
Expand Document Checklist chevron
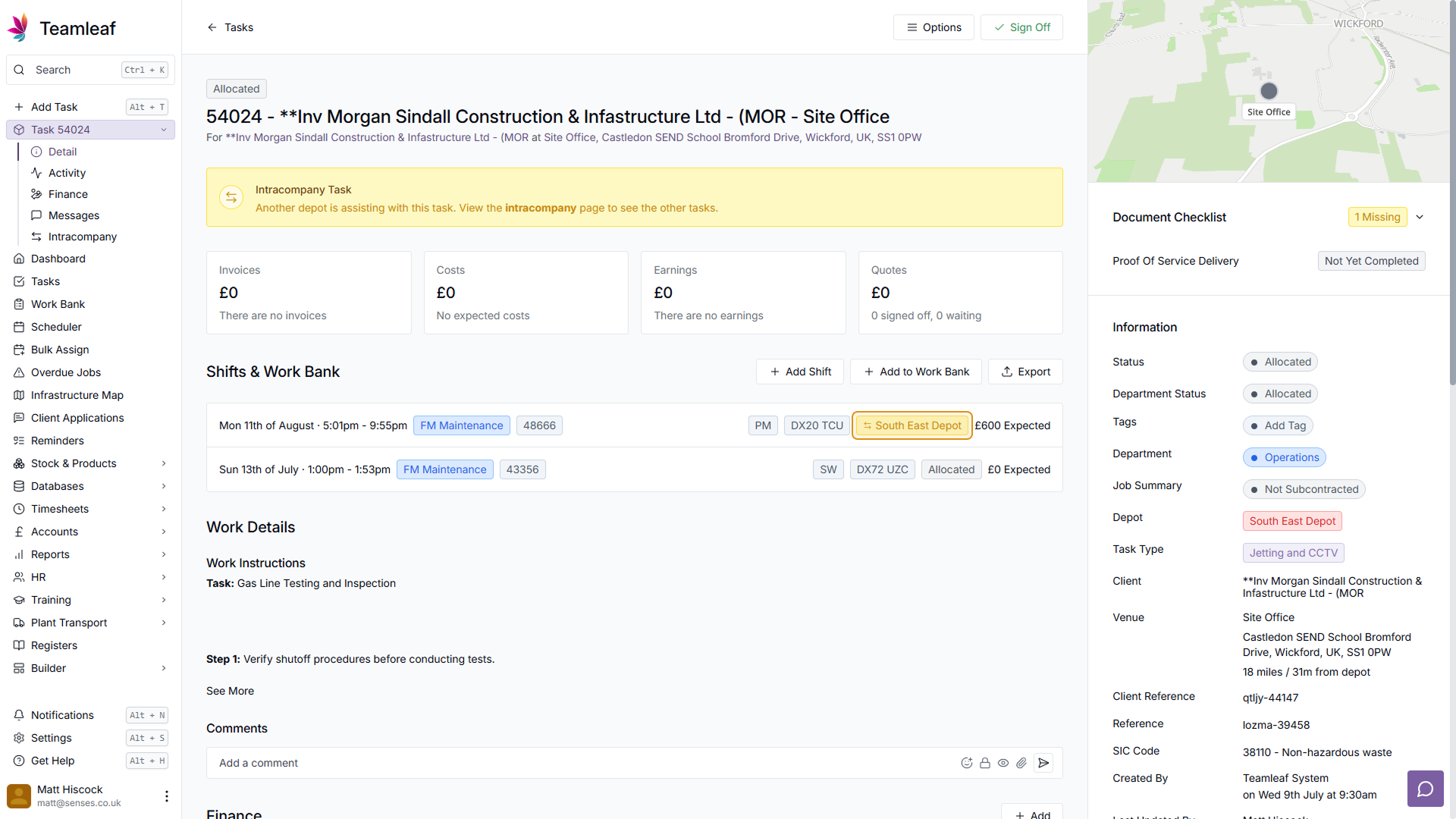coord(1420,217)
